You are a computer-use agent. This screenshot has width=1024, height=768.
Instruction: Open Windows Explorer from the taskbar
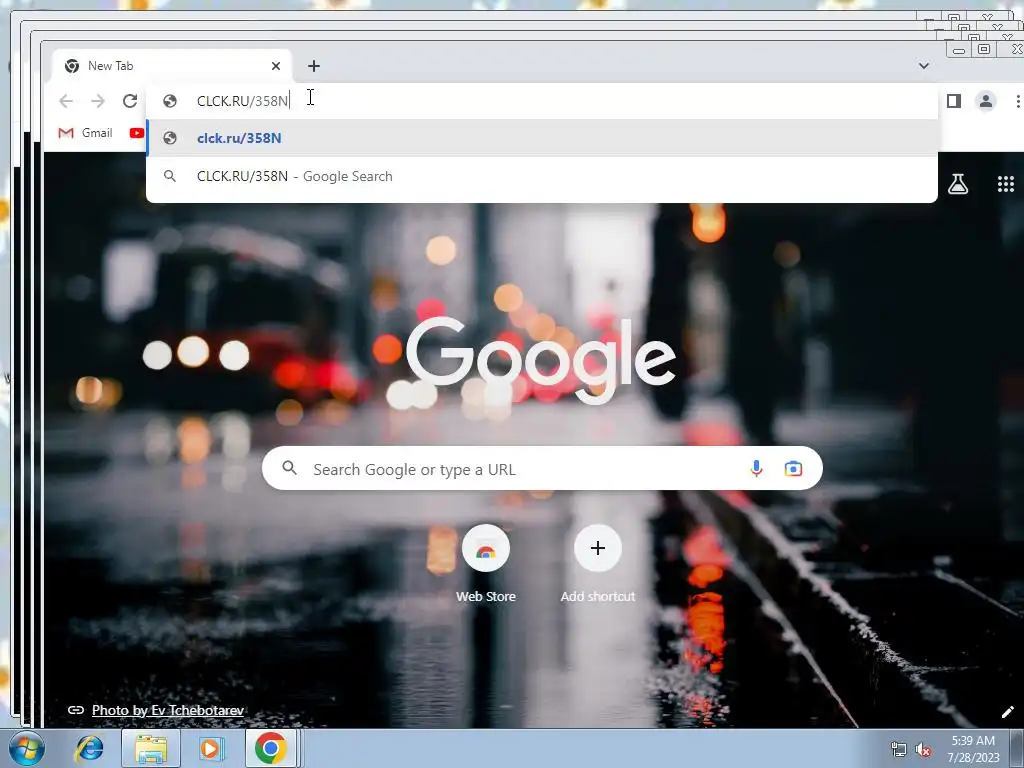[151, 748]
